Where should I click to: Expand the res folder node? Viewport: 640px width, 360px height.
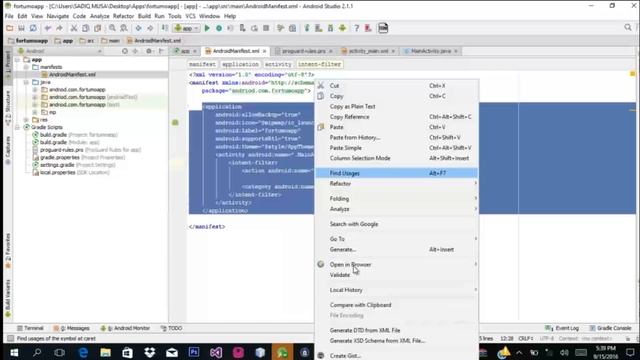[26, 120]
